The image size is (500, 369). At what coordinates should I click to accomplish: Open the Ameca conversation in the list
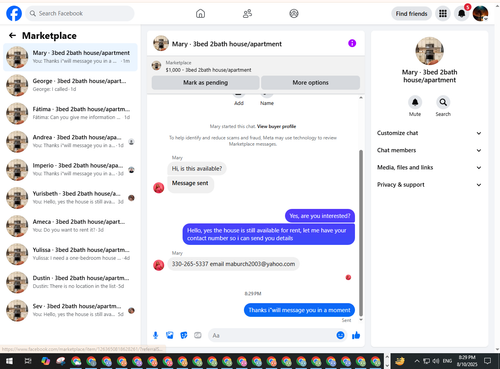tap(70, 226)
